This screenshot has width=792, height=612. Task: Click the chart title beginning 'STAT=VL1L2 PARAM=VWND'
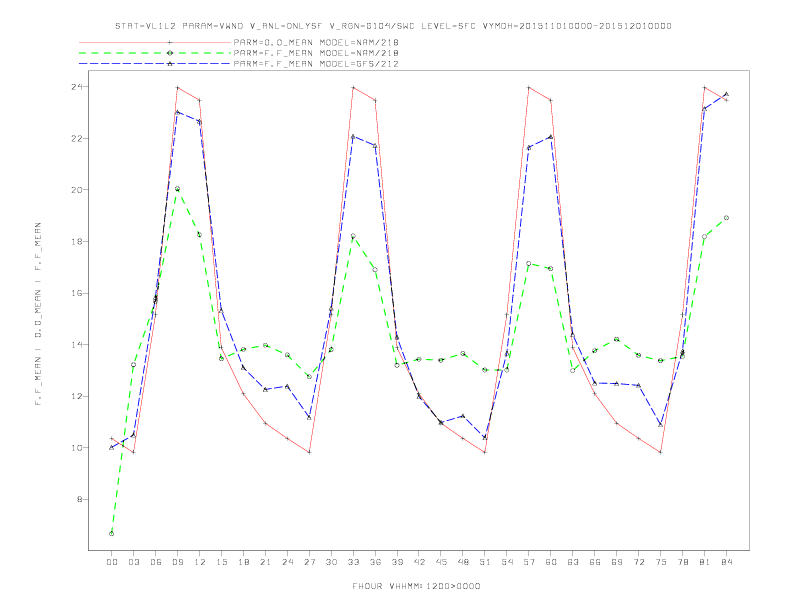(x=393, y=26)
